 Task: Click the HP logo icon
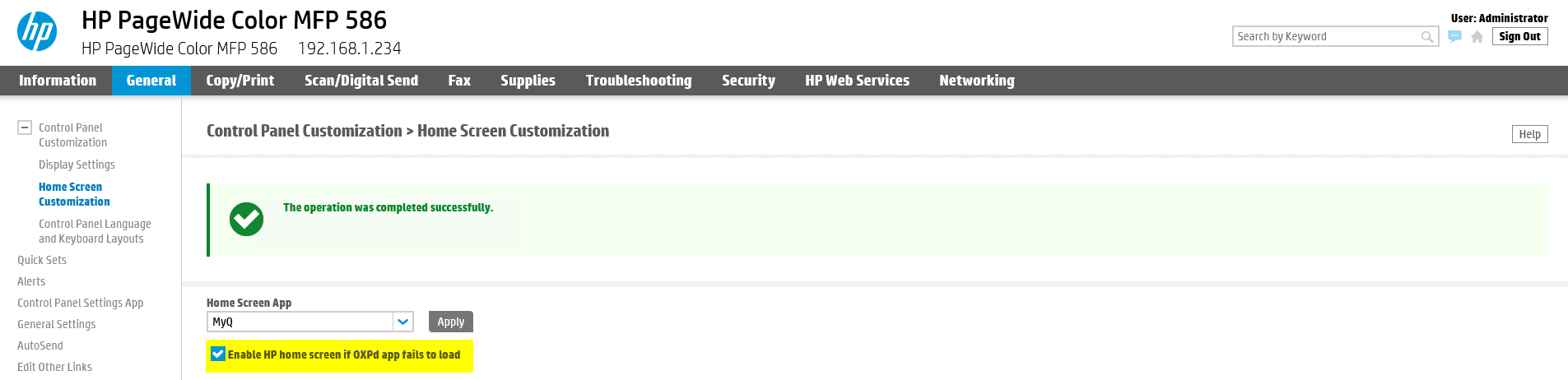(x=37, y=32)
